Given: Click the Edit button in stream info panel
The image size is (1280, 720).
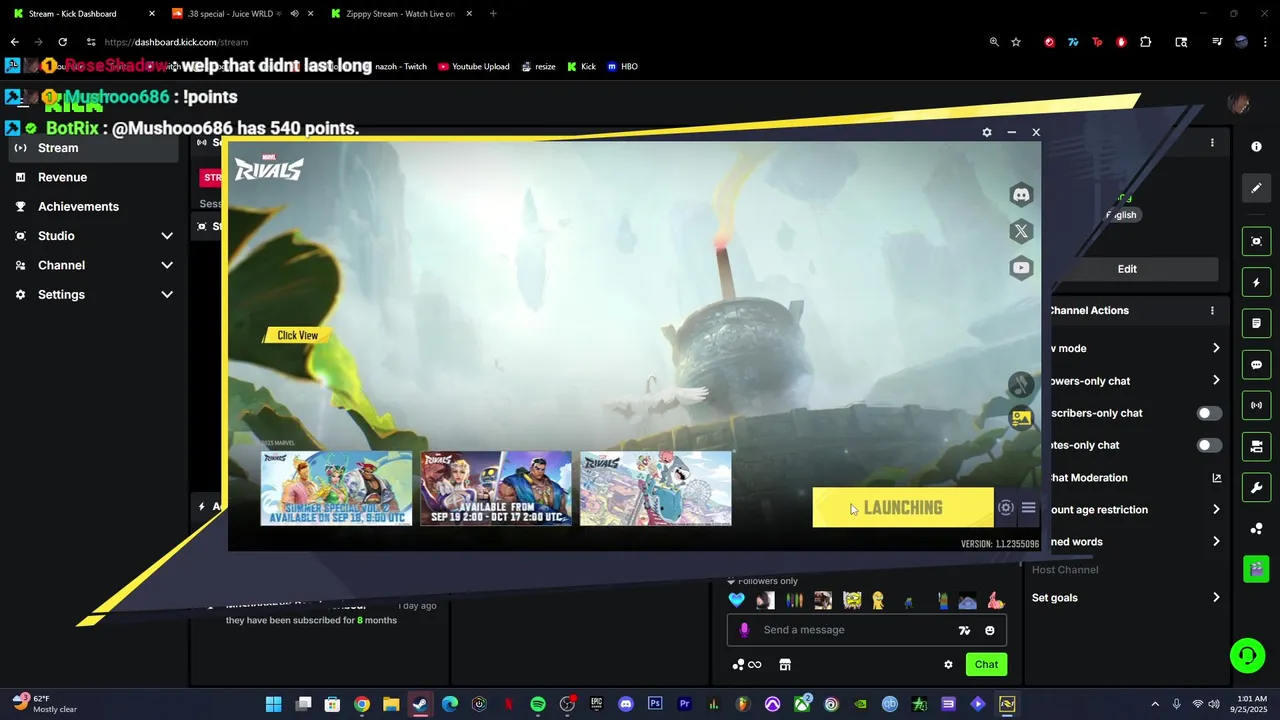Looking at the screenshot, I should [x=1127, y=269].
